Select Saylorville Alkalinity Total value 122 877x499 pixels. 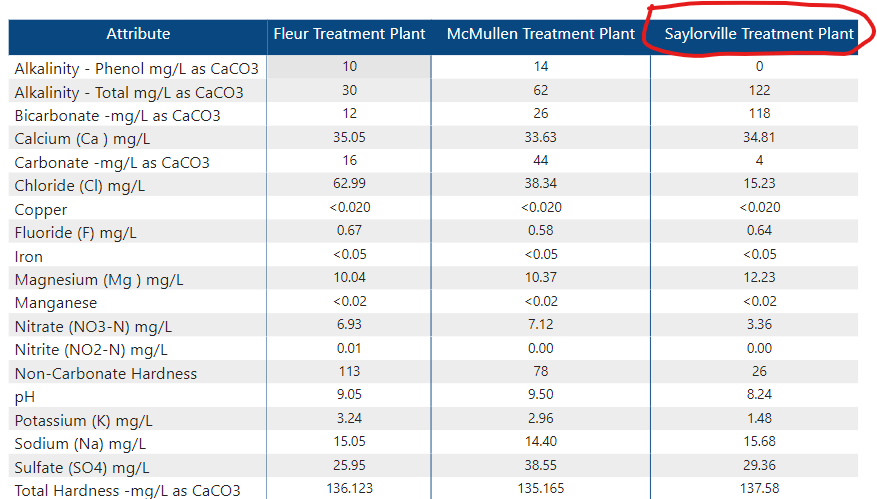click(x=760, y=90)
